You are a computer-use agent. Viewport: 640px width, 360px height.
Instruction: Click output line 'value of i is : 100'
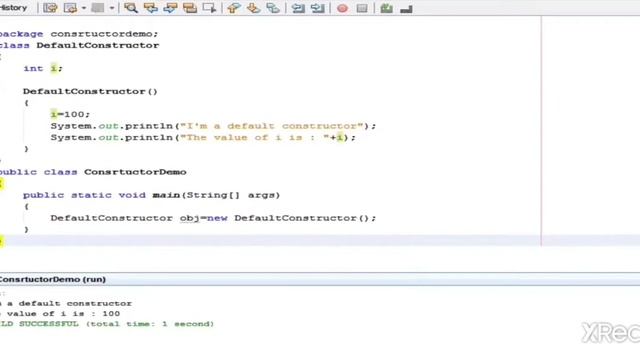click(x=63, y=314)
